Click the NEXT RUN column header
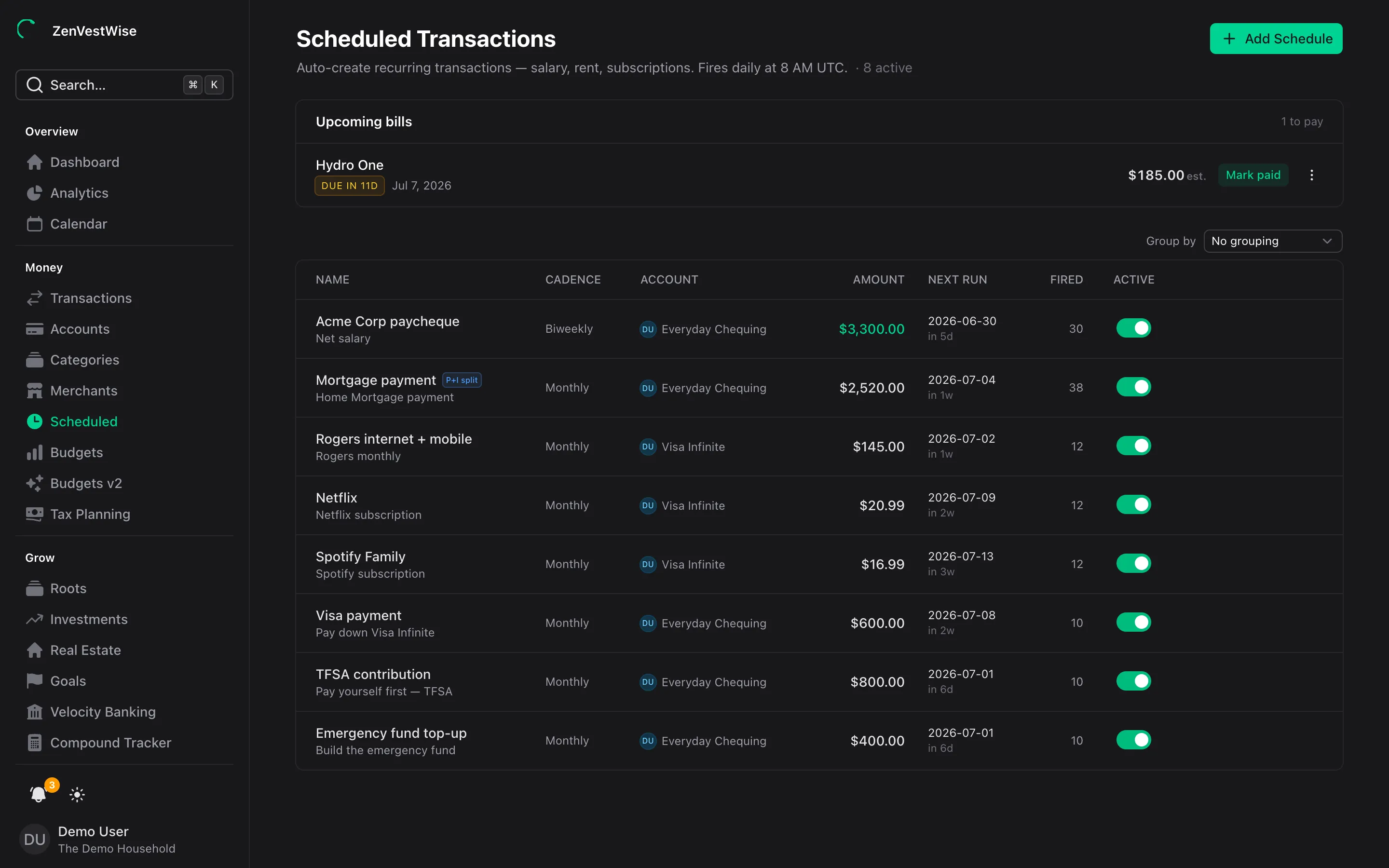 click(957, 280)
